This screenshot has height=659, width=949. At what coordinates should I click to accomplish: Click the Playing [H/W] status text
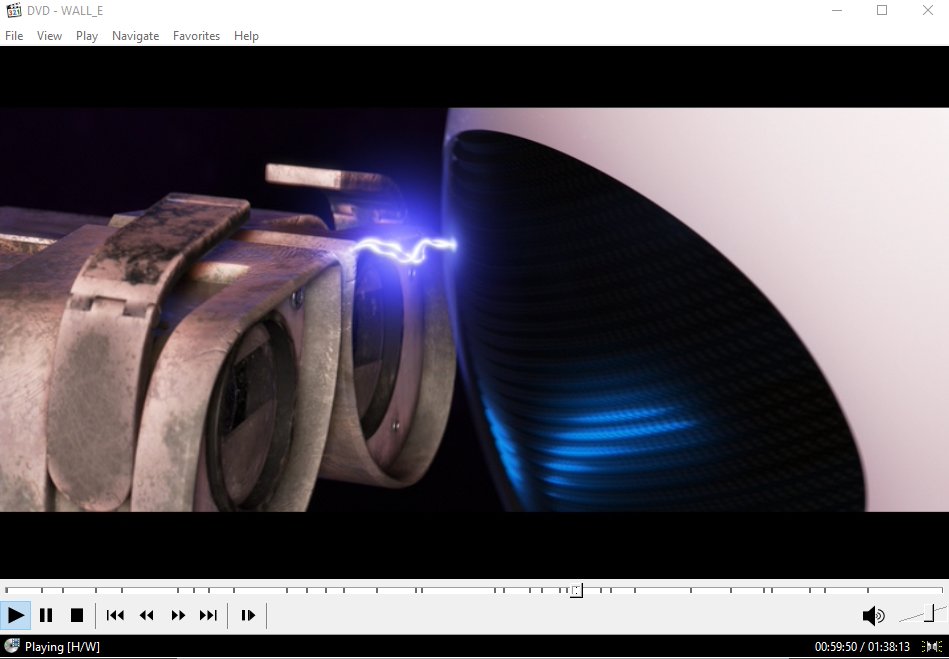[x=62, y=647]
